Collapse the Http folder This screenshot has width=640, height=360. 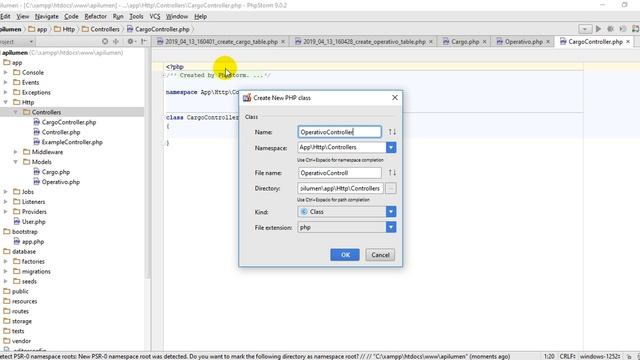click(x=6, y=102)
